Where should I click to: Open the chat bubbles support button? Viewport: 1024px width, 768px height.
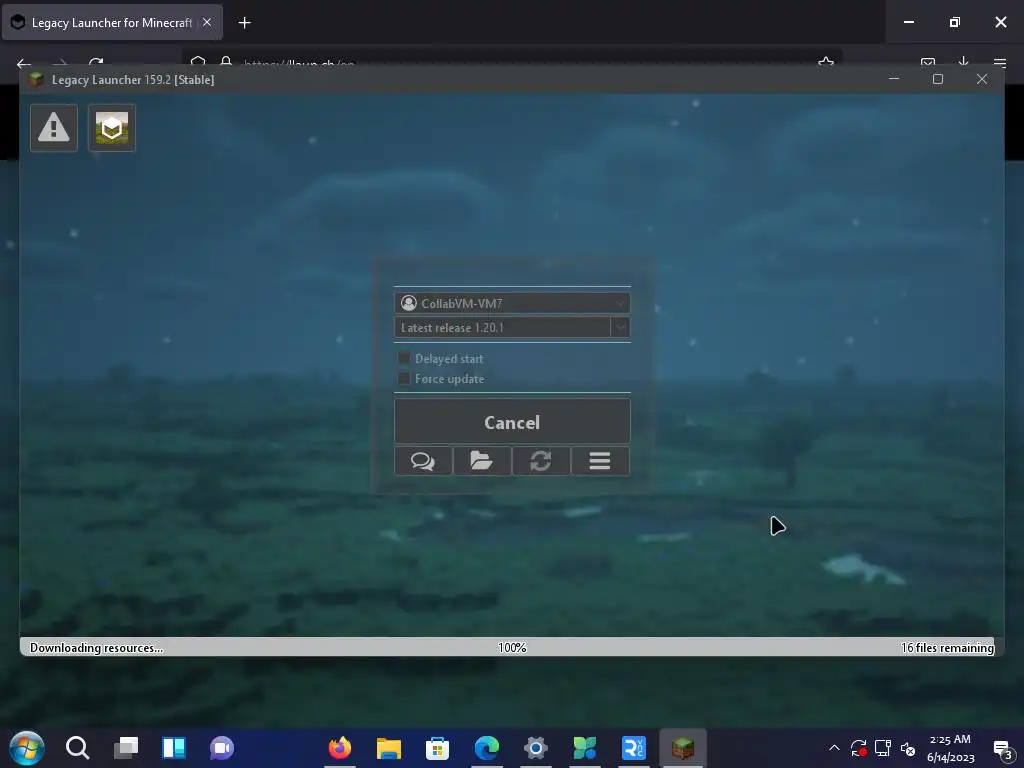[423, 461]
